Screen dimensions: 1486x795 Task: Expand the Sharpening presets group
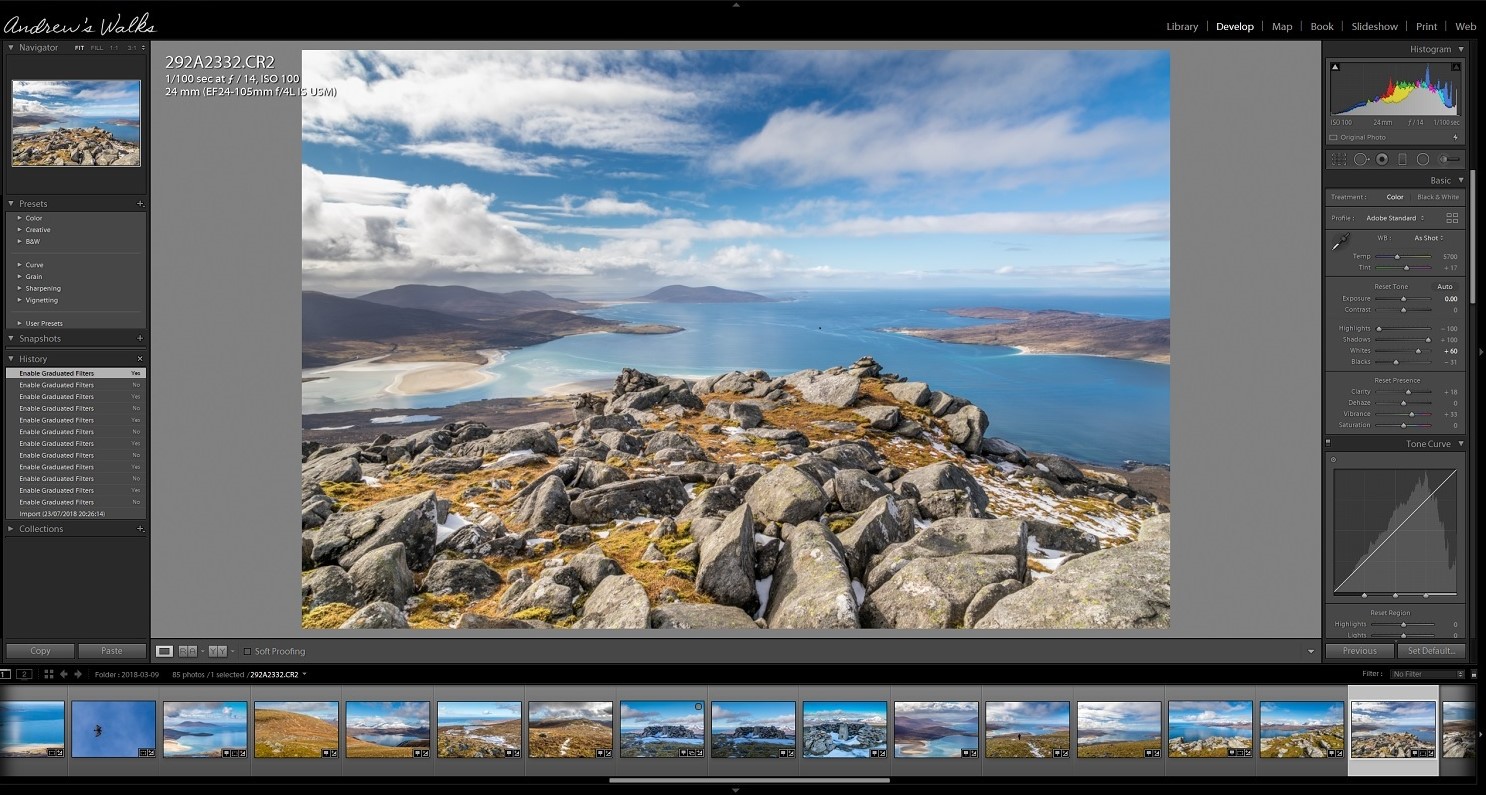click(x=19, y=288)
